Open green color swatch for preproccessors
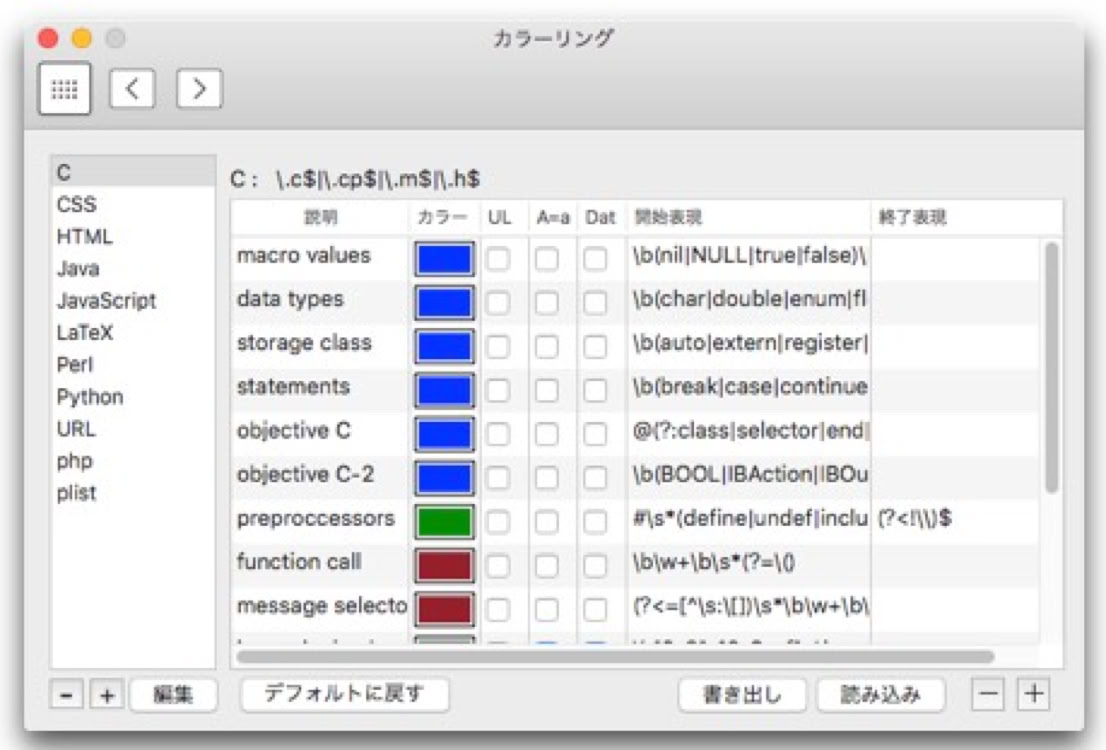1106x750 pixels. pos(443,522)
